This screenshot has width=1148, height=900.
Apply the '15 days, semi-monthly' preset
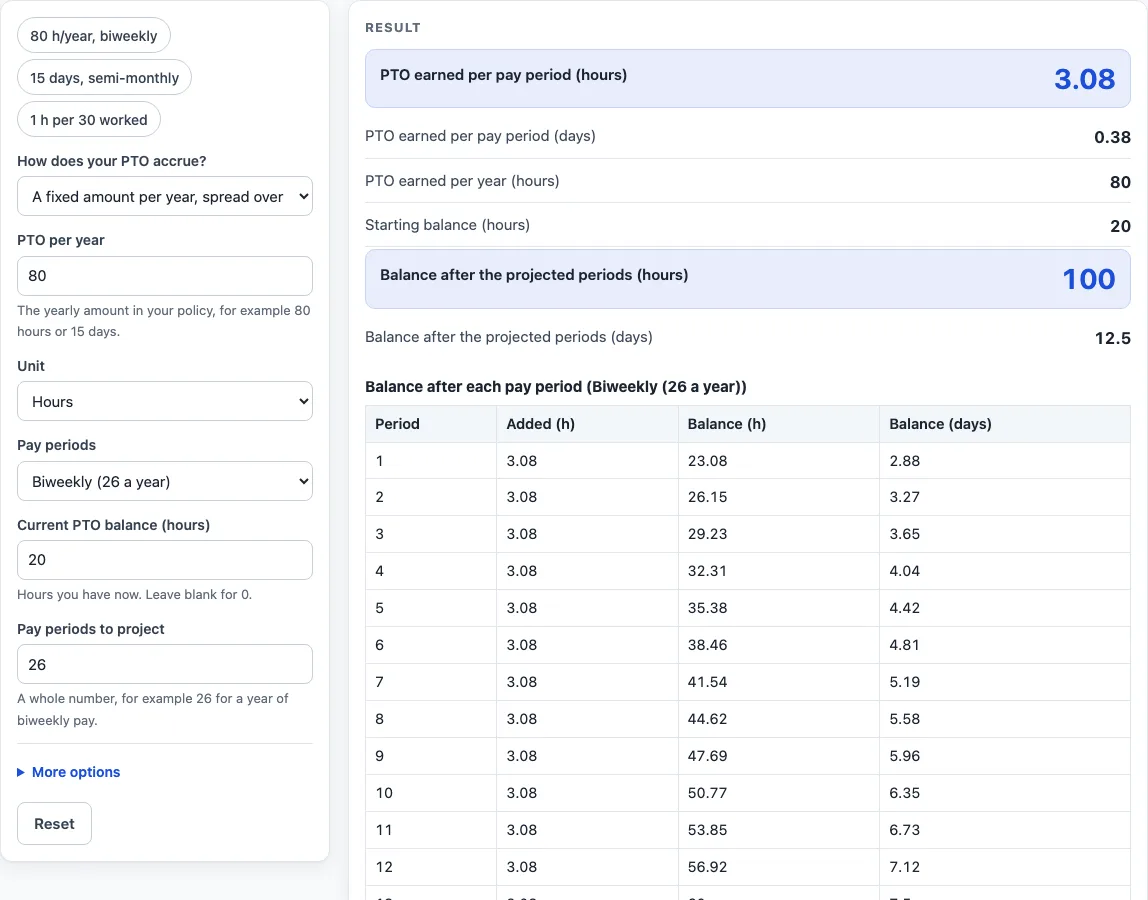[105, 78]
